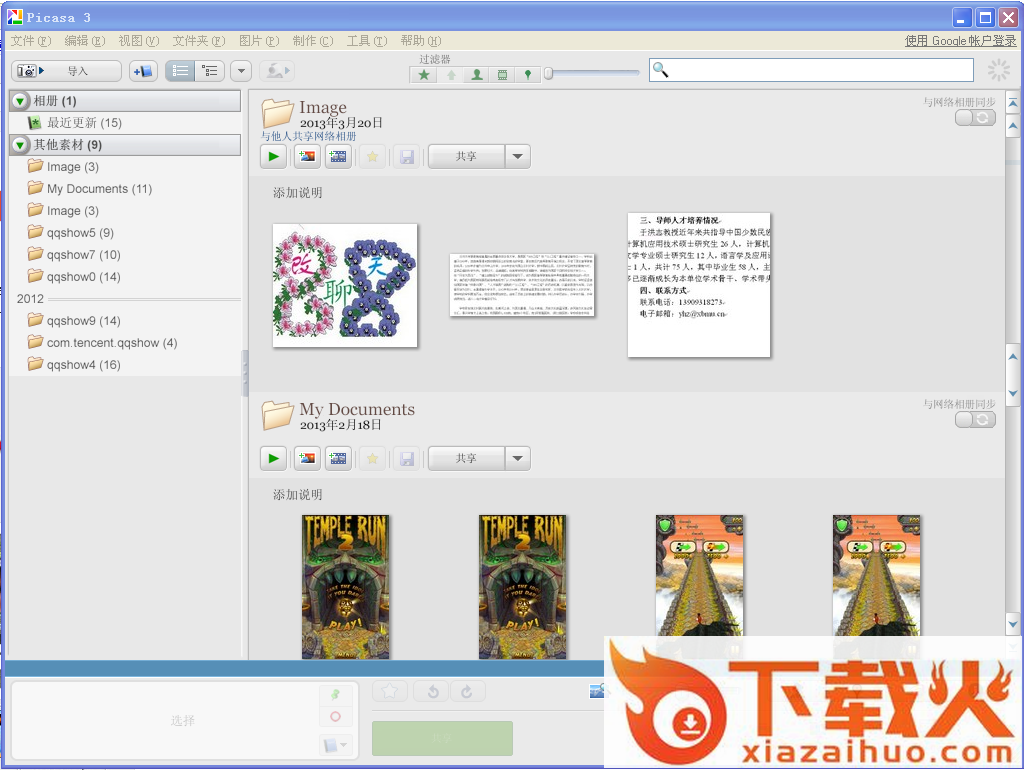Image resolution: width=1024 pixels, height=770 pixels.
Task: Click the 导入 import button
Action: [66, 71]
